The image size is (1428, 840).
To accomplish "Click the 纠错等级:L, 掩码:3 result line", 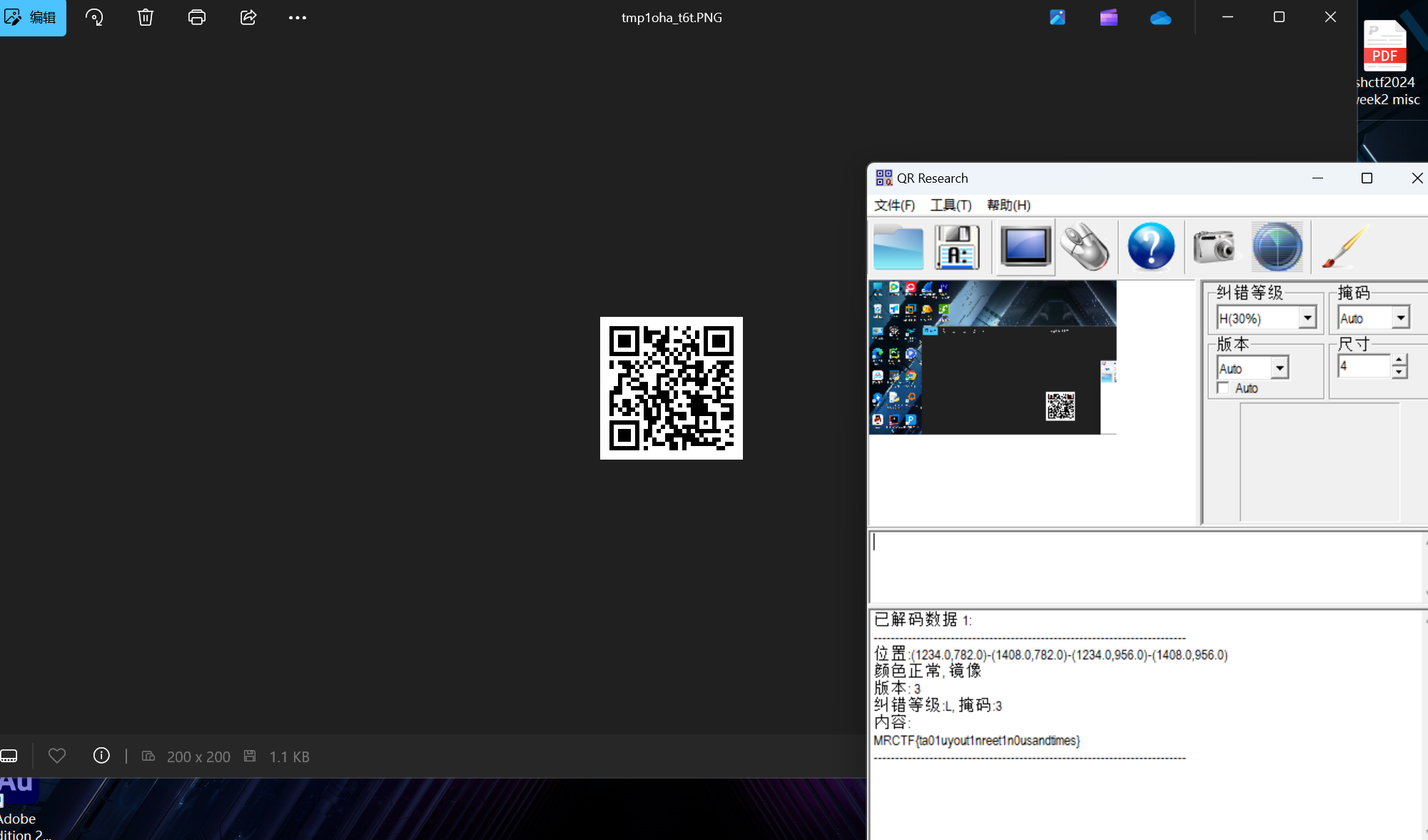I will (x=938, y=705).
